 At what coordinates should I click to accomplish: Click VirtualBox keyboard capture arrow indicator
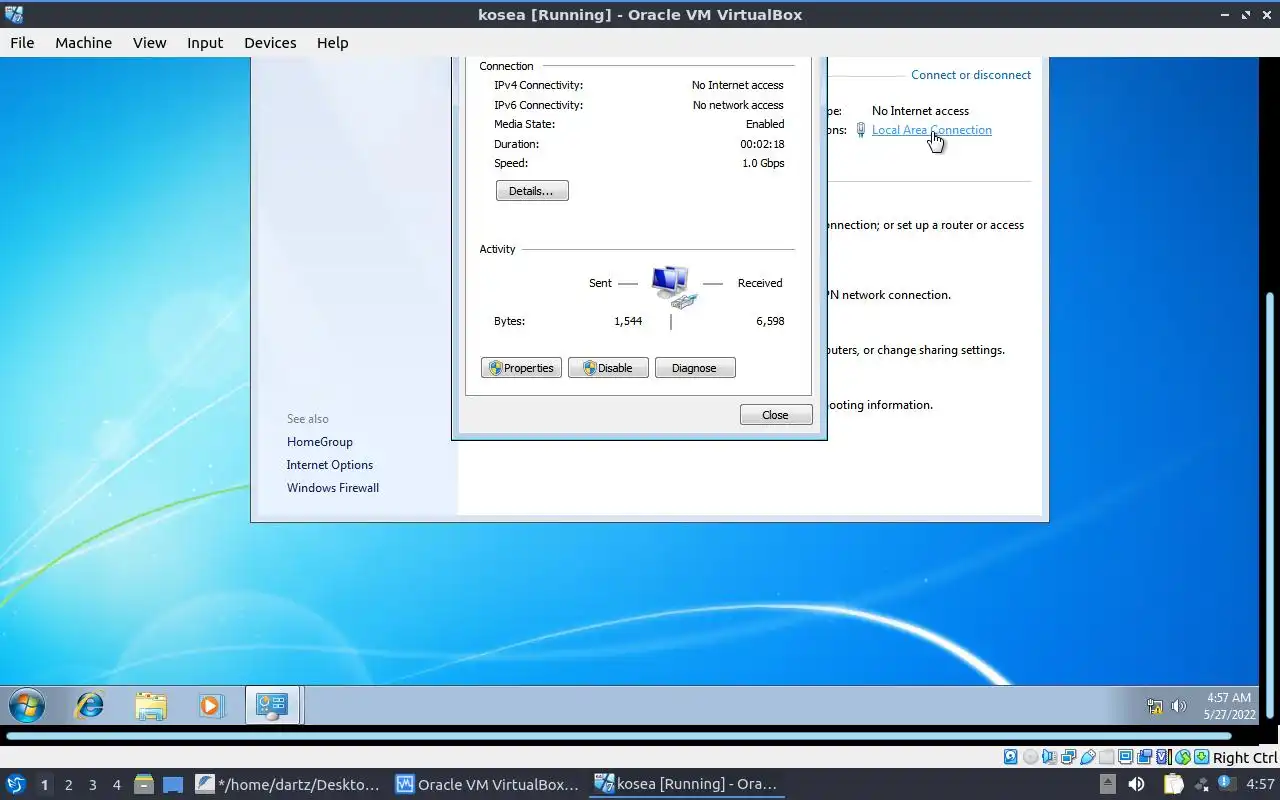(1201, 757)
